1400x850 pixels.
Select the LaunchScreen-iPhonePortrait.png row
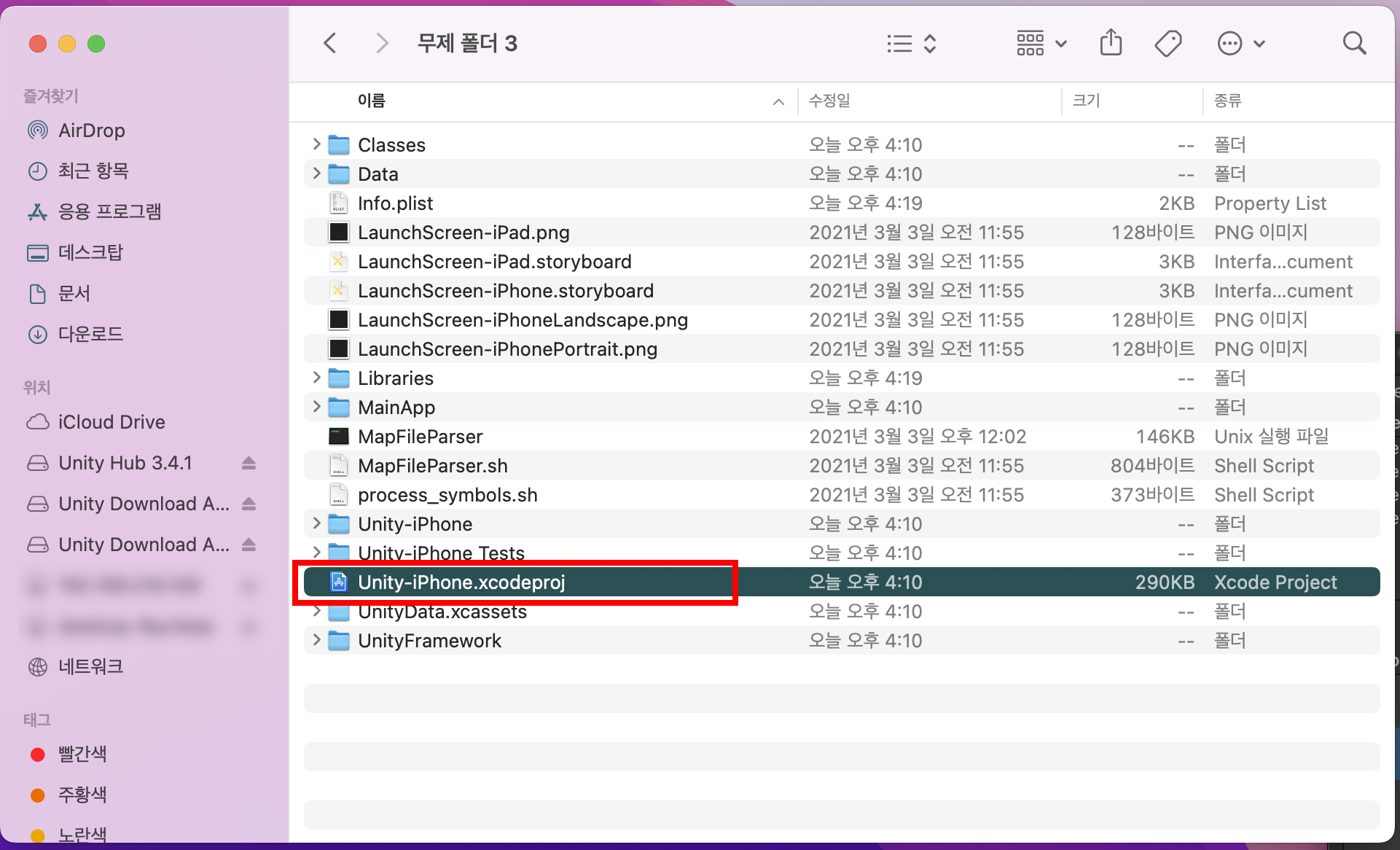tap(507, 349)
